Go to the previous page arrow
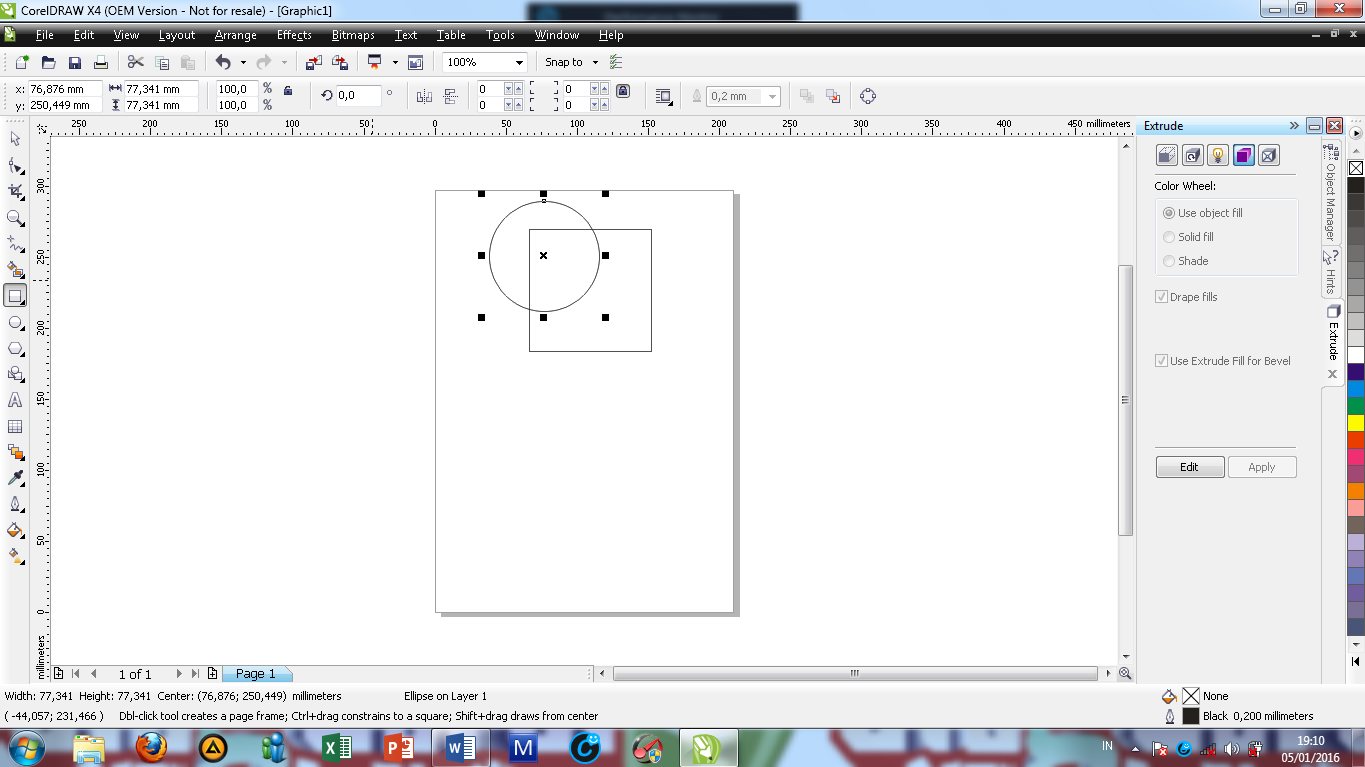This screenshot has height=767, width=1365. (94, 674)
